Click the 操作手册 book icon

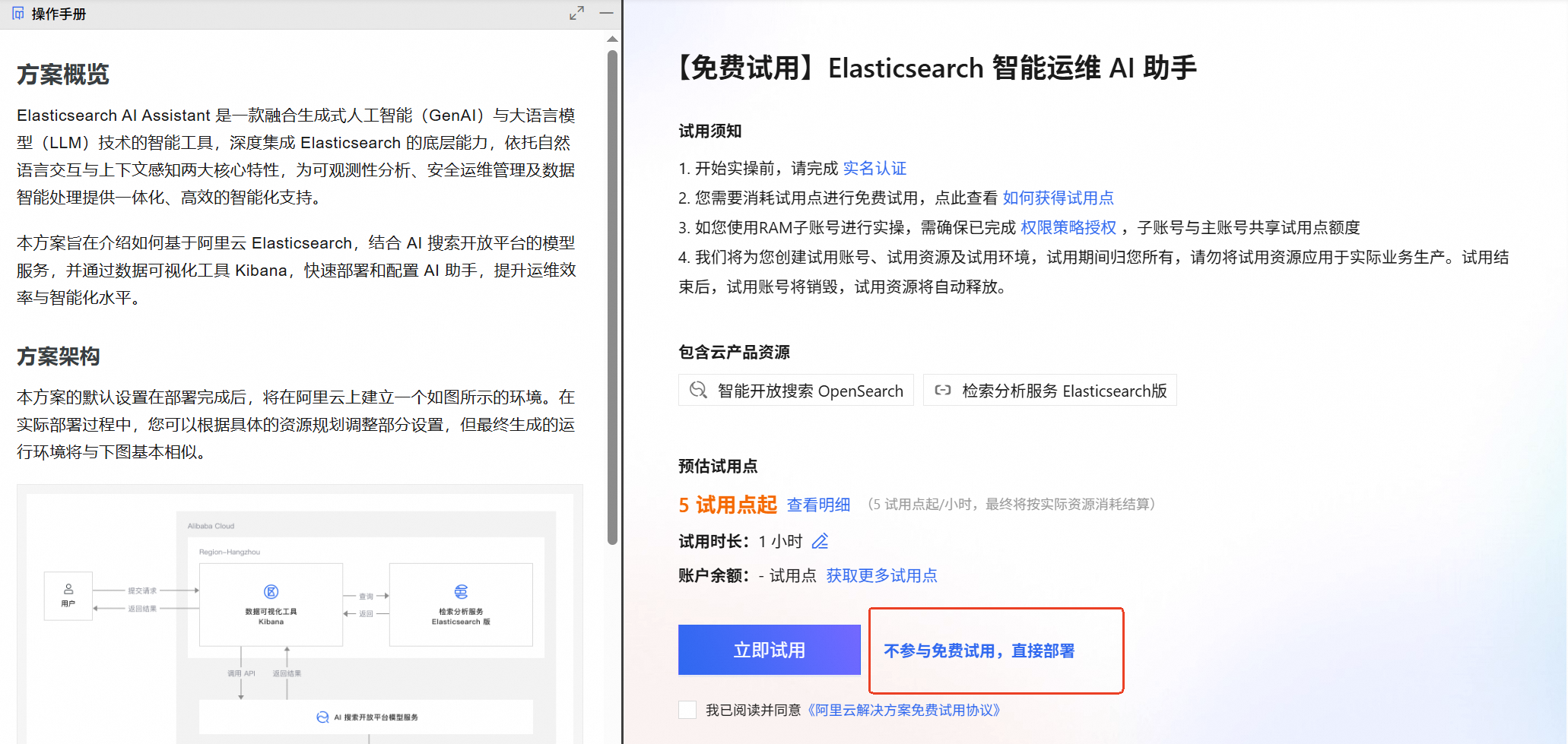[x=18, y=14]
